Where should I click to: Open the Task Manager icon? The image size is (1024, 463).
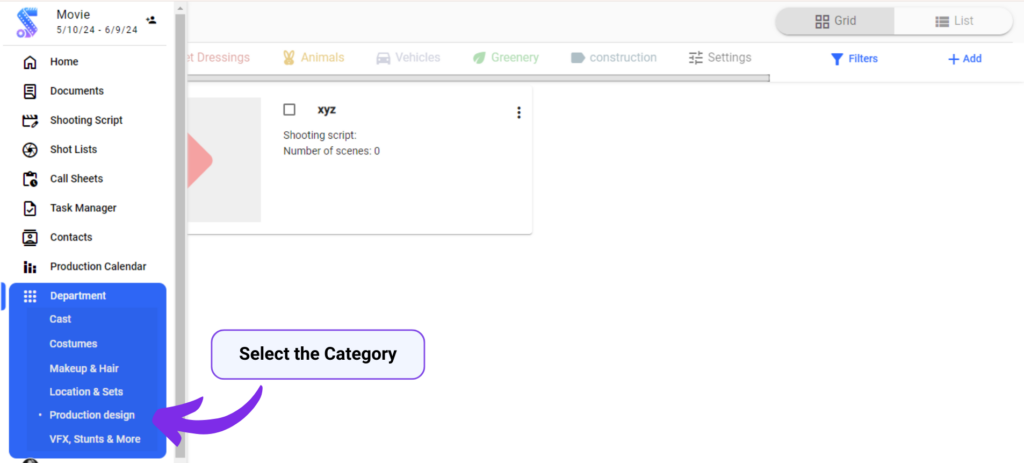pos(30,208)
